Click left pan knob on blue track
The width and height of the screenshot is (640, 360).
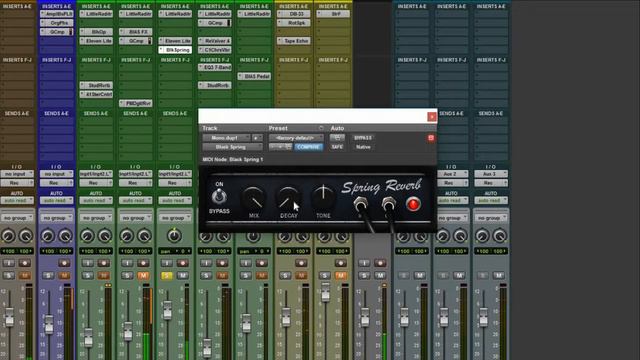click(48, 236)
